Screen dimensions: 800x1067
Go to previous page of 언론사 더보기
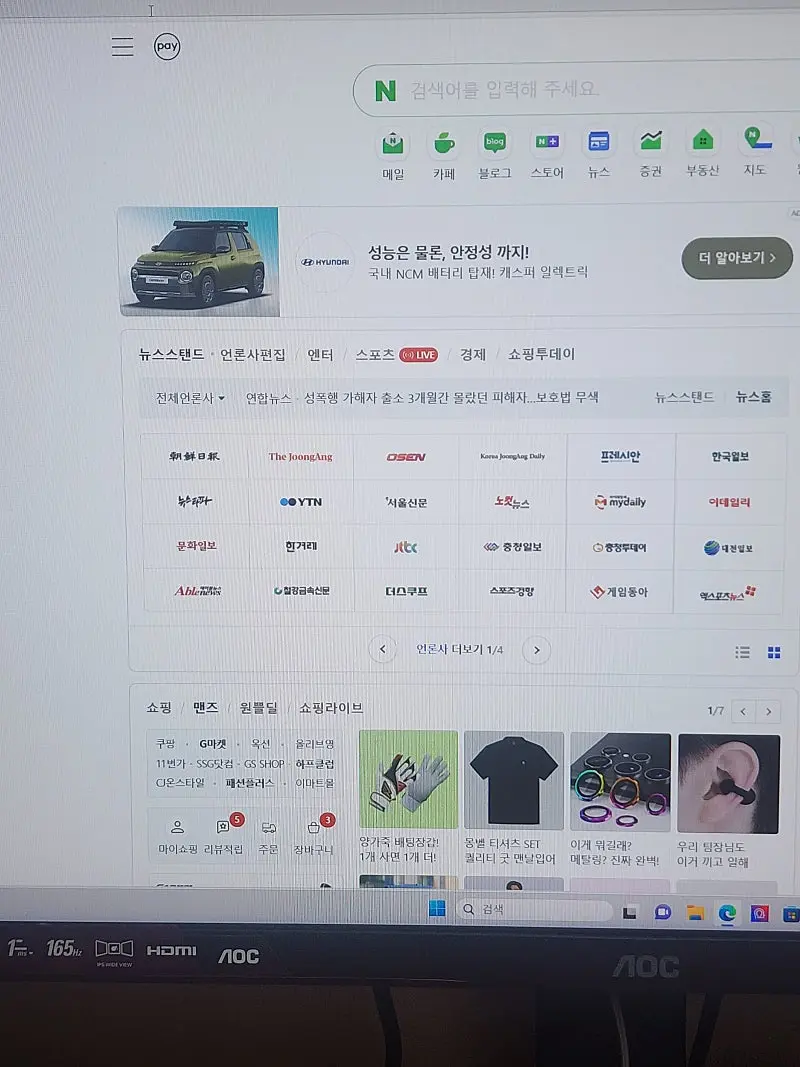[382, 650]
